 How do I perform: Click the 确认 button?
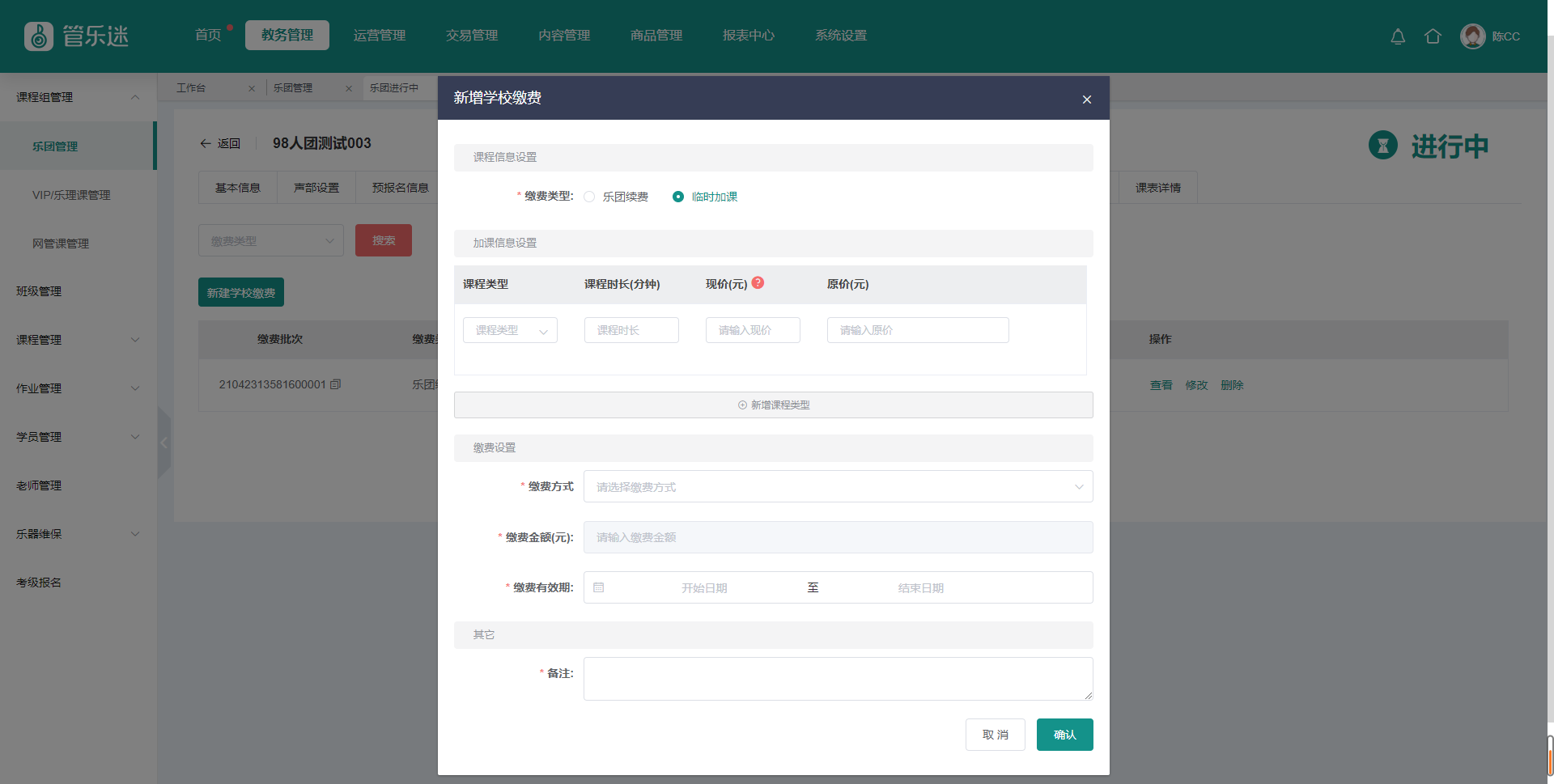pyautogui.click(x=1064, y=735)
